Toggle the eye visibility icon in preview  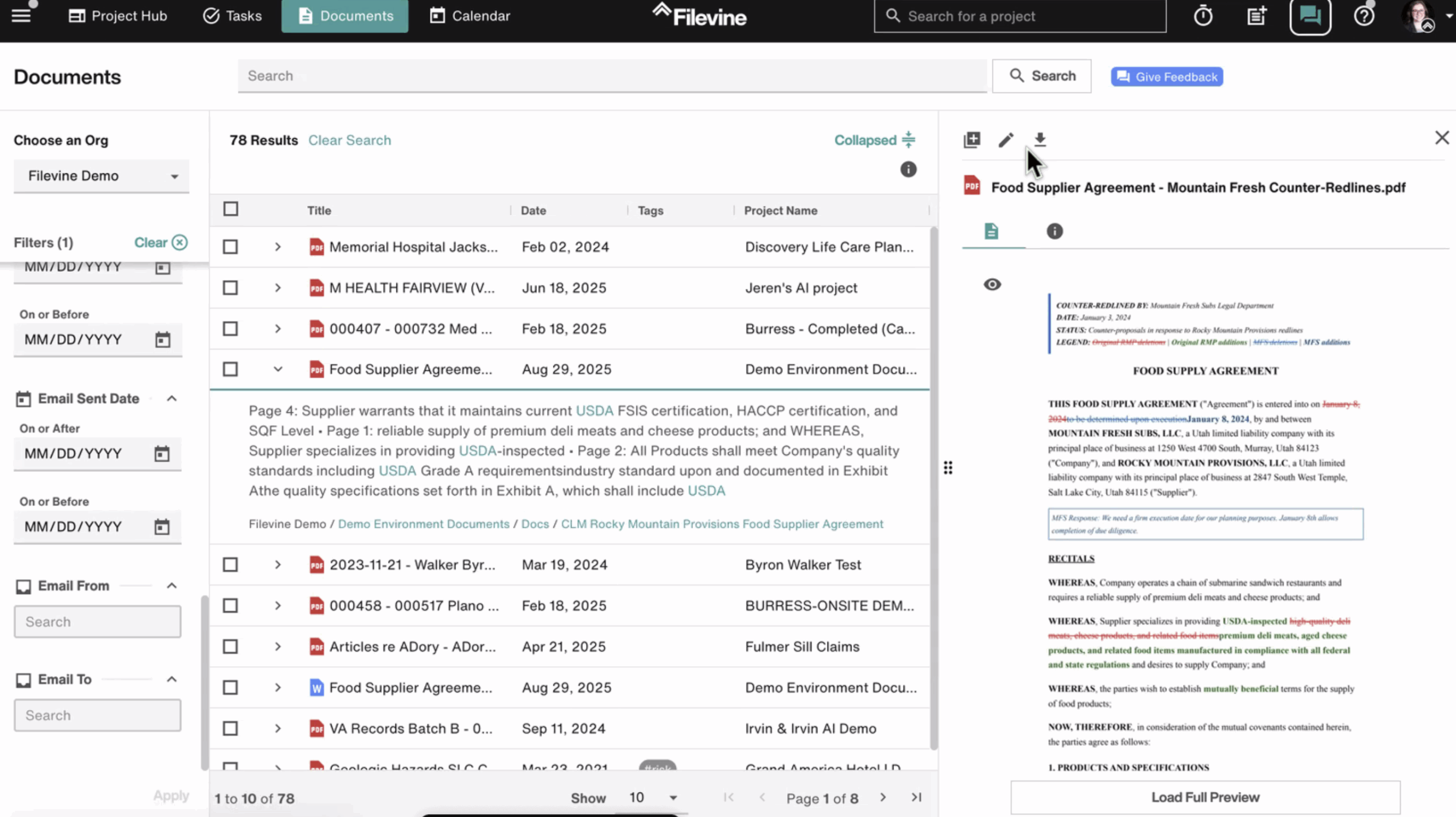coord(992,284)
